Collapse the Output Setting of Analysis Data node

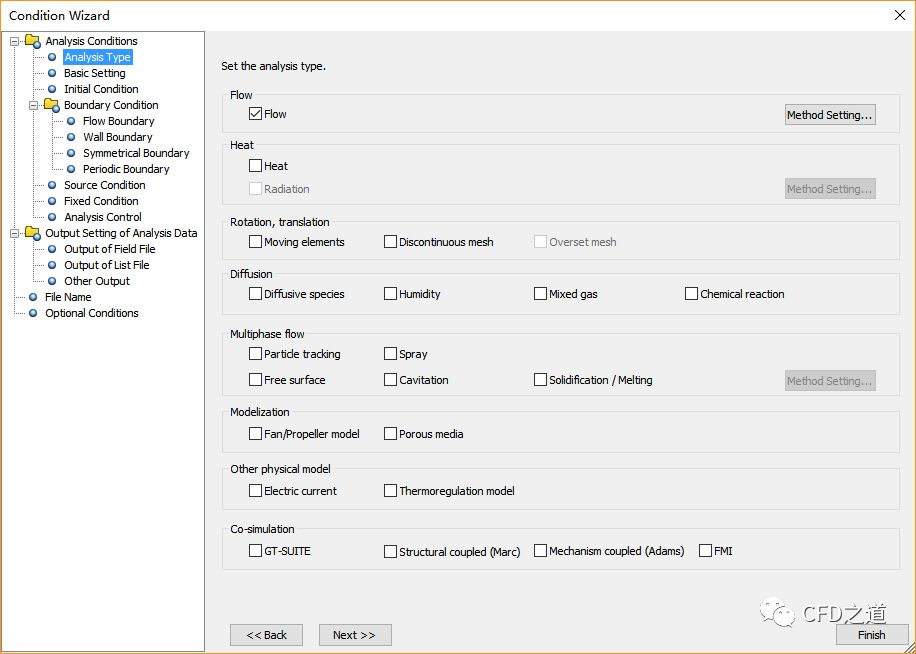pos(15,233)
